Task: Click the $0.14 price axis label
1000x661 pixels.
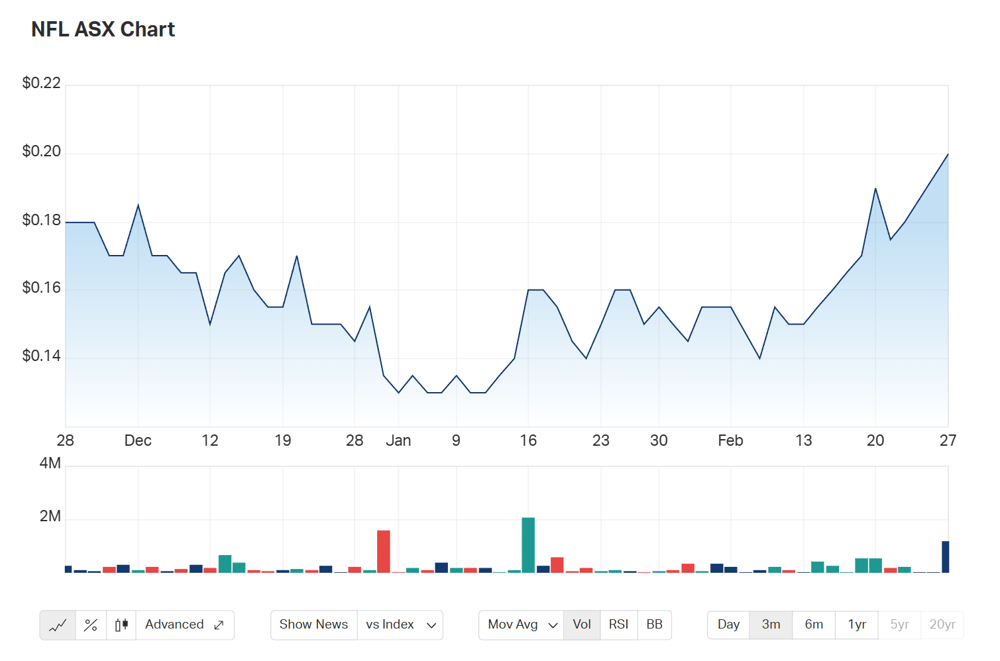Action: click(41, 356)
